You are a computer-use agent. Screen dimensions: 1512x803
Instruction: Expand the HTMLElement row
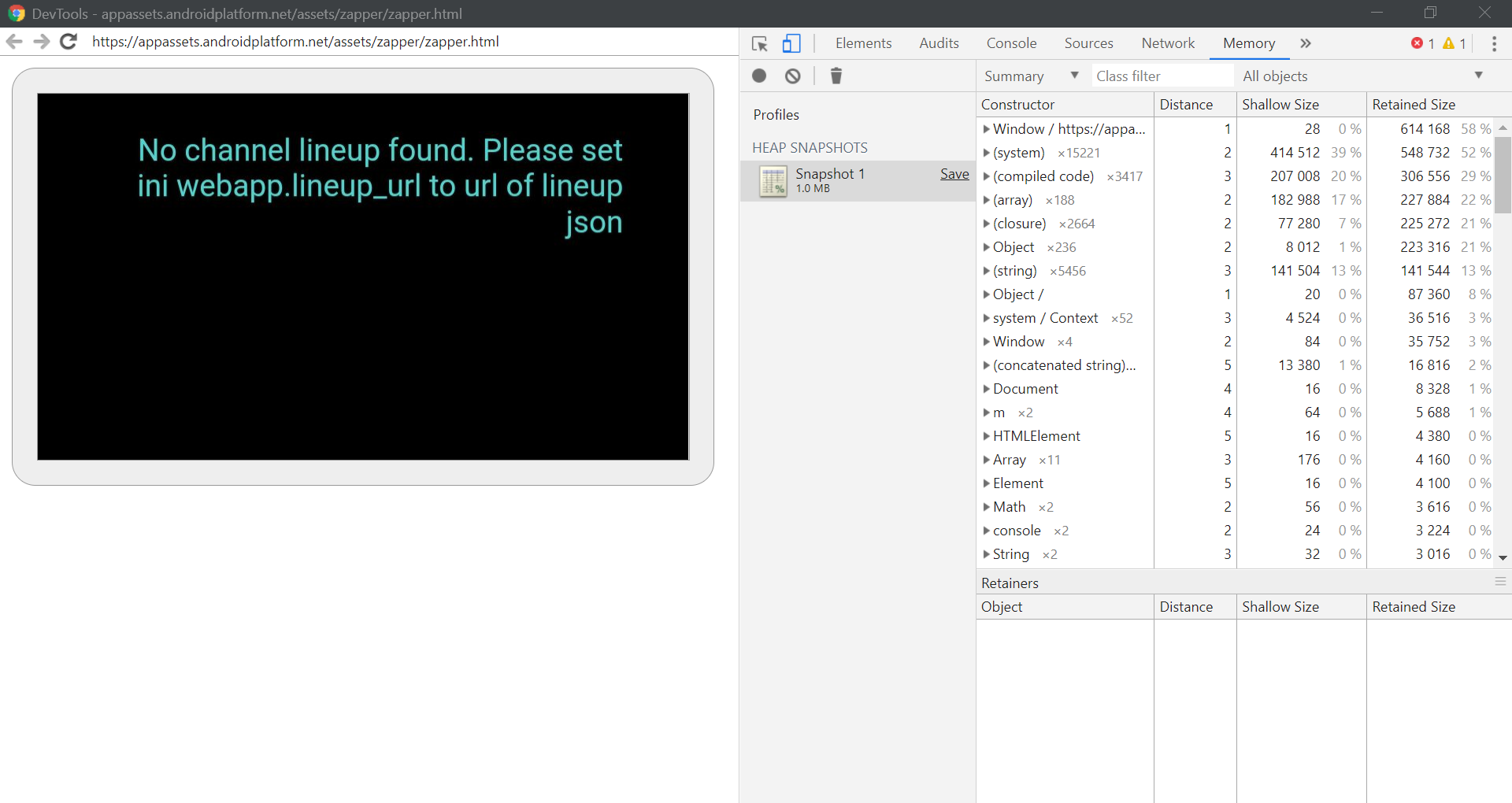pyautogui.click(x=986, y=436)
